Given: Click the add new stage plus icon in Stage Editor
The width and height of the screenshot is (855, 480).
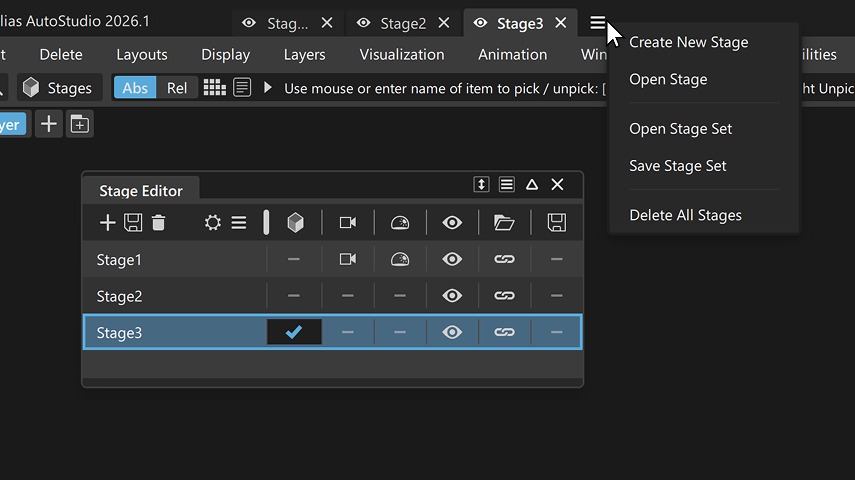Looking at the screenshot, I should [x=108, y=223].
